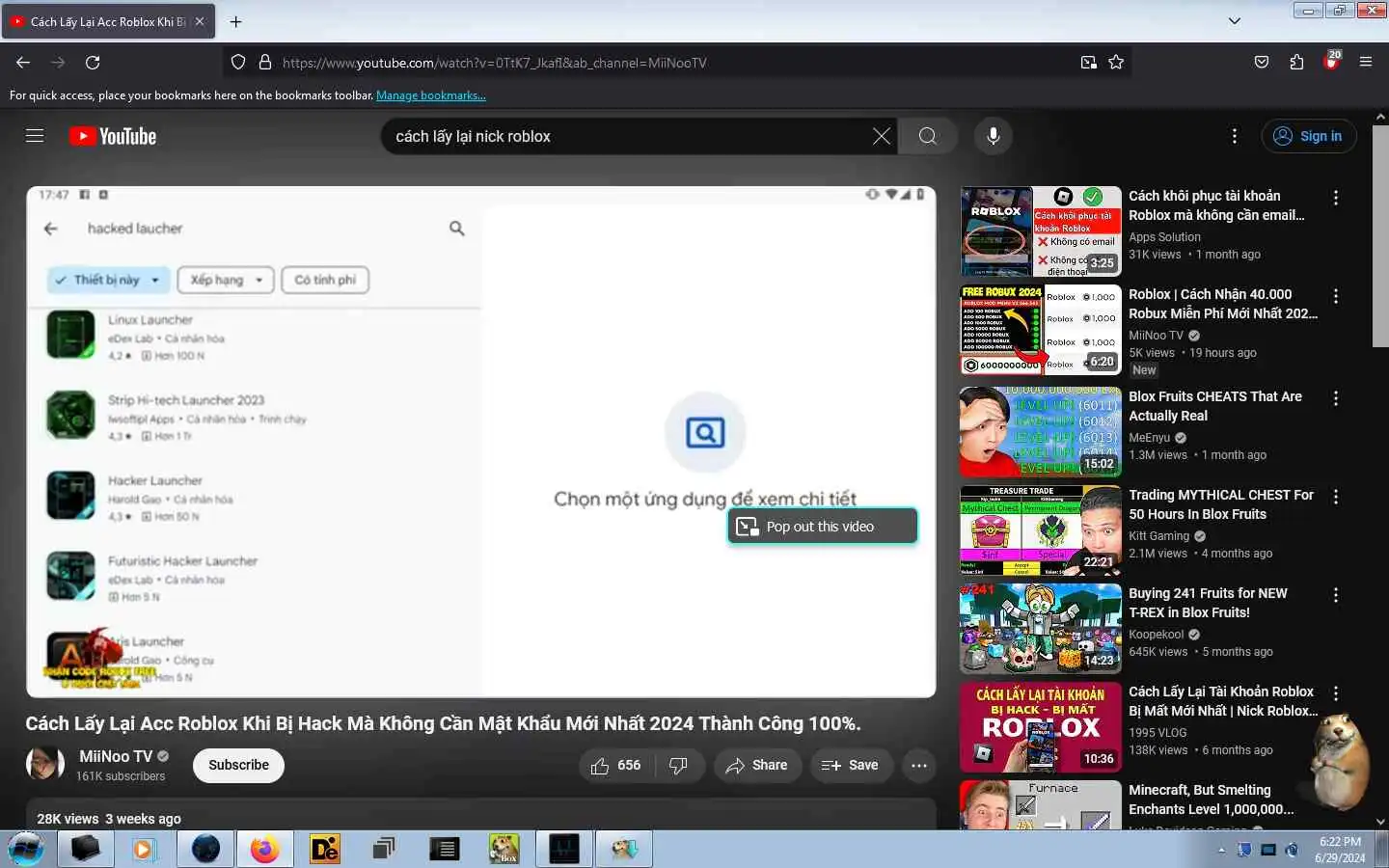This screenshot has height=868, width=1389.
Task: Show site security lock information
Action: click(x=264, y=62)
